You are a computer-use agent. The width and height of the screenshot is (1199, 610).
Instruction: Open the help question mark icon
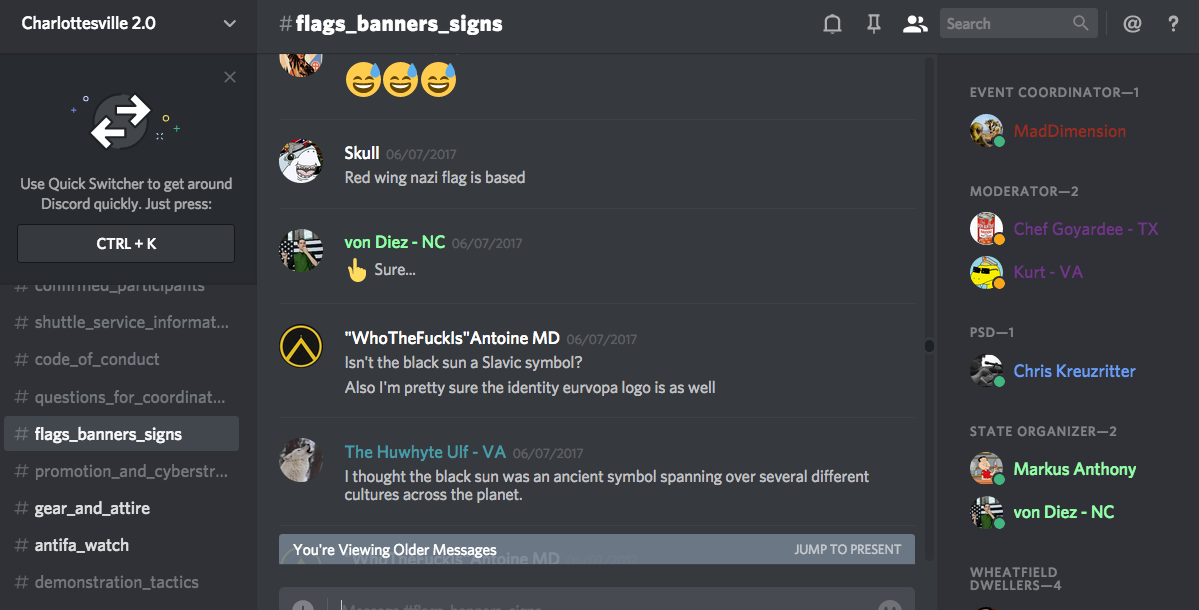coord(1173,24)
